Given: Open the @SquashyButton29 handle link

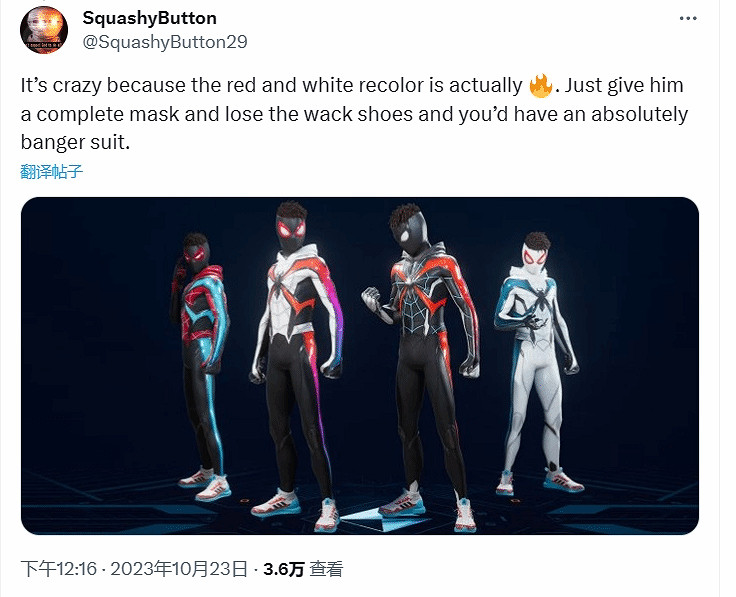Looking at the screenshot, I should (165, 42).
